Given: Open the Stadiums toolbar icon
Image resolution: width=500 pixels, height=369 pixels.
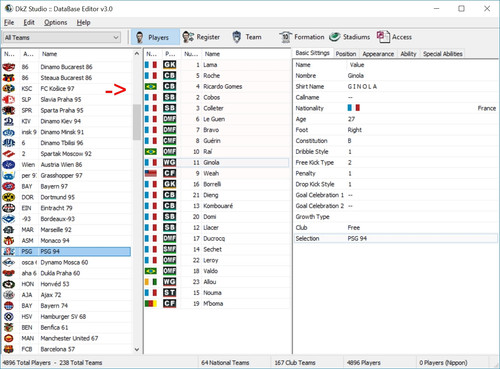Looking at the screenshot, I should coord(335,37).
